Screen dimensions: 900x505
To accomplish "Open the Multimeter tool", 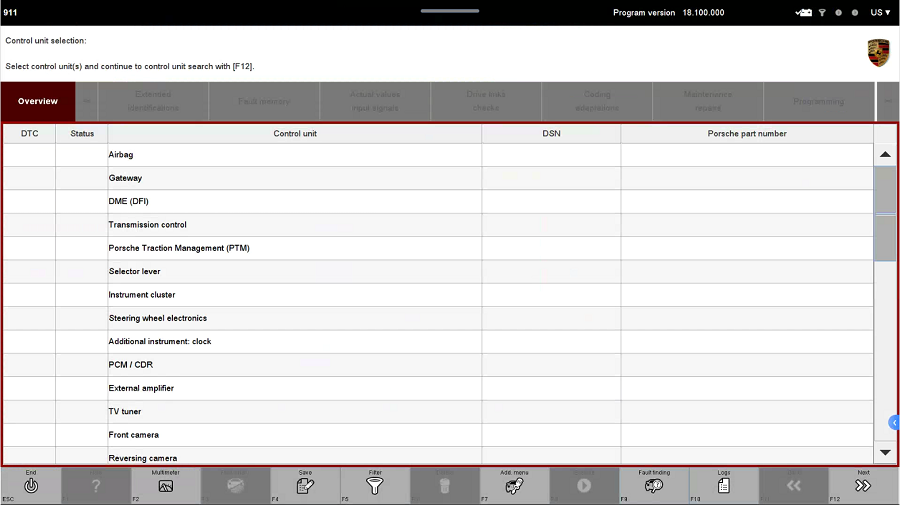I will point(165,486).
